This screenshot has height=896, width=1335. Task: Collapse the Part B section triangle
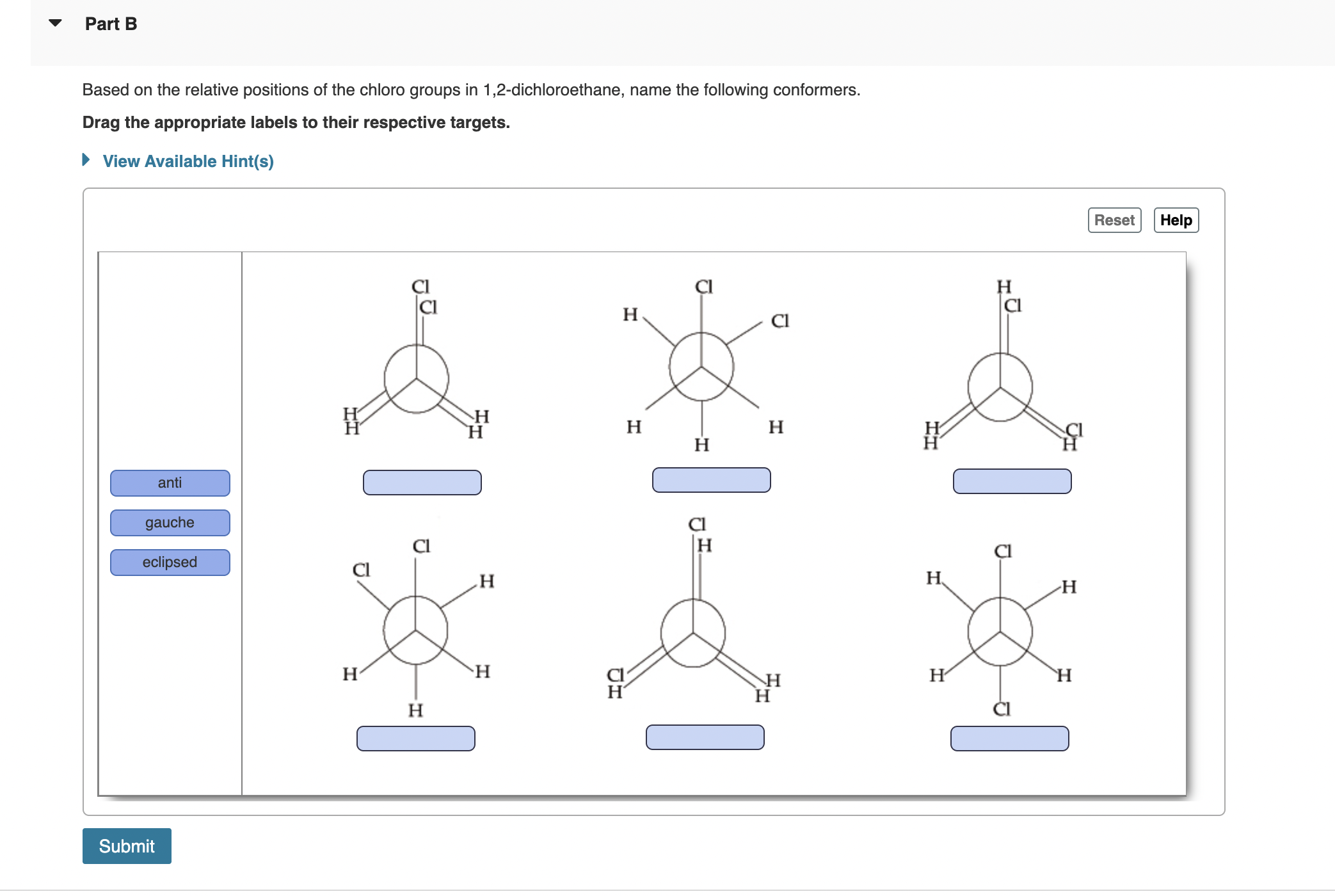pyautogui.click(x=54, y=23)
